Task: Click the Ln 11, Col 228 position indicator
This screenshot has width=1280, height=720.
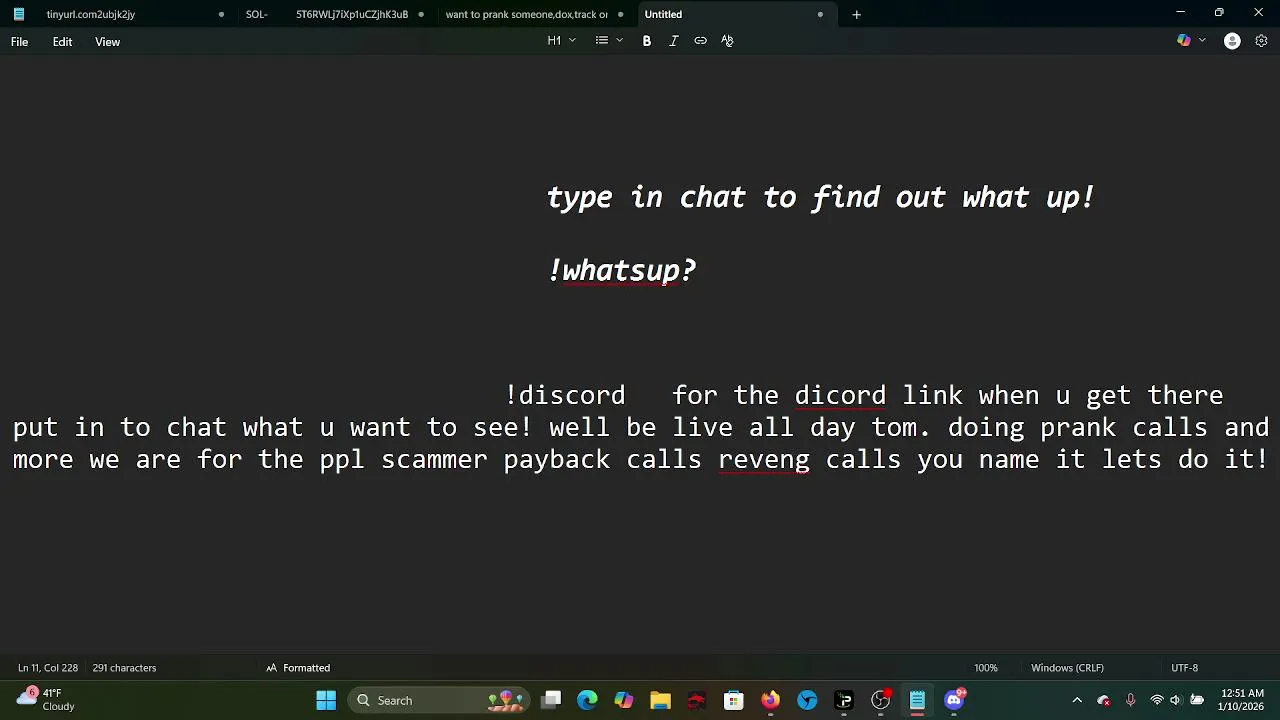Action: 47,668
